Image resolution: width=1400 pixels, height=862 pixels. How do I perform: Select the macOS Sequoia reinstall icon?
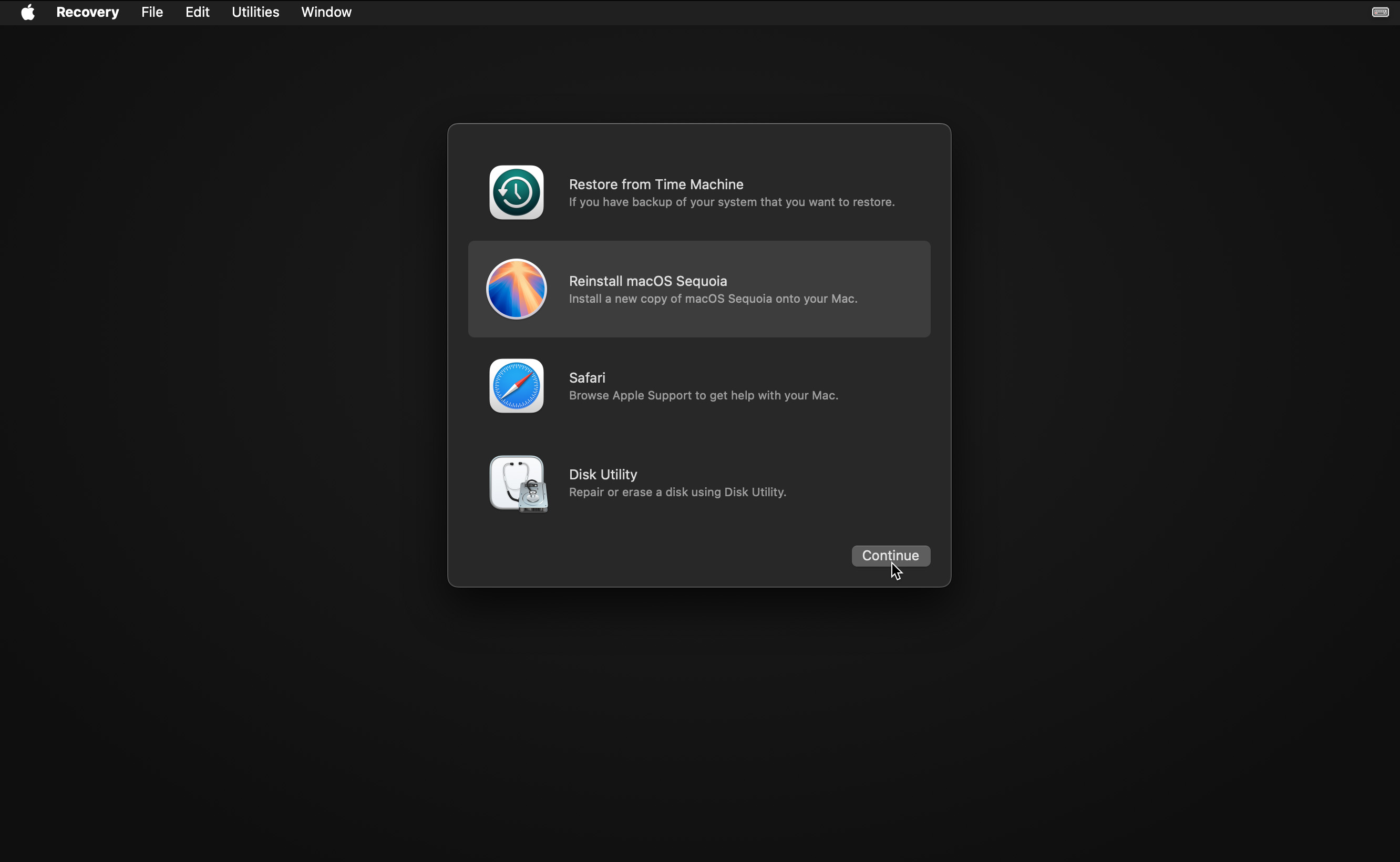click(x=515, y=288)
